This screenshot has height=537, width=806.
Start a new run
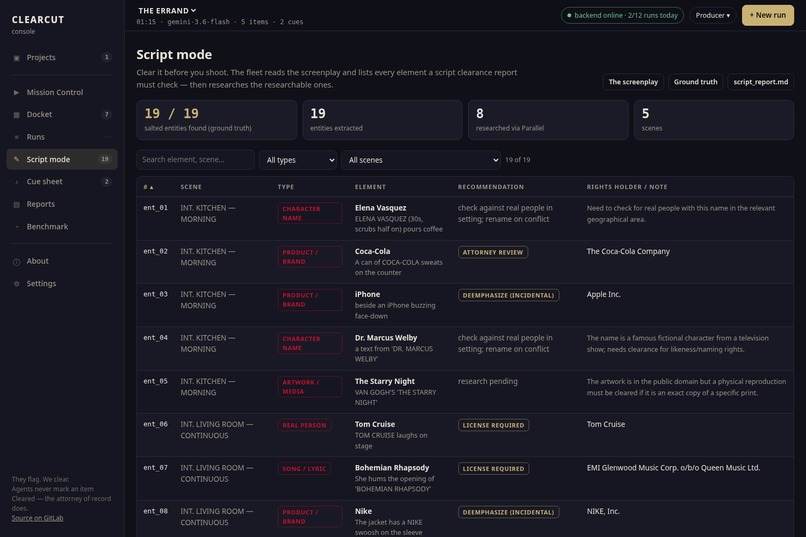tap(767, 15)
